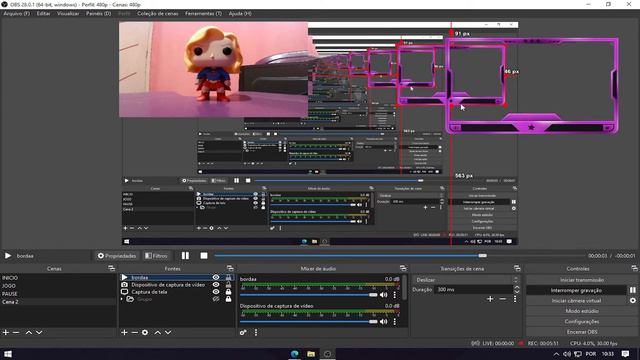Enable Modo estúdio
This screenshot has height=360, width=640.
click(582, 311)
